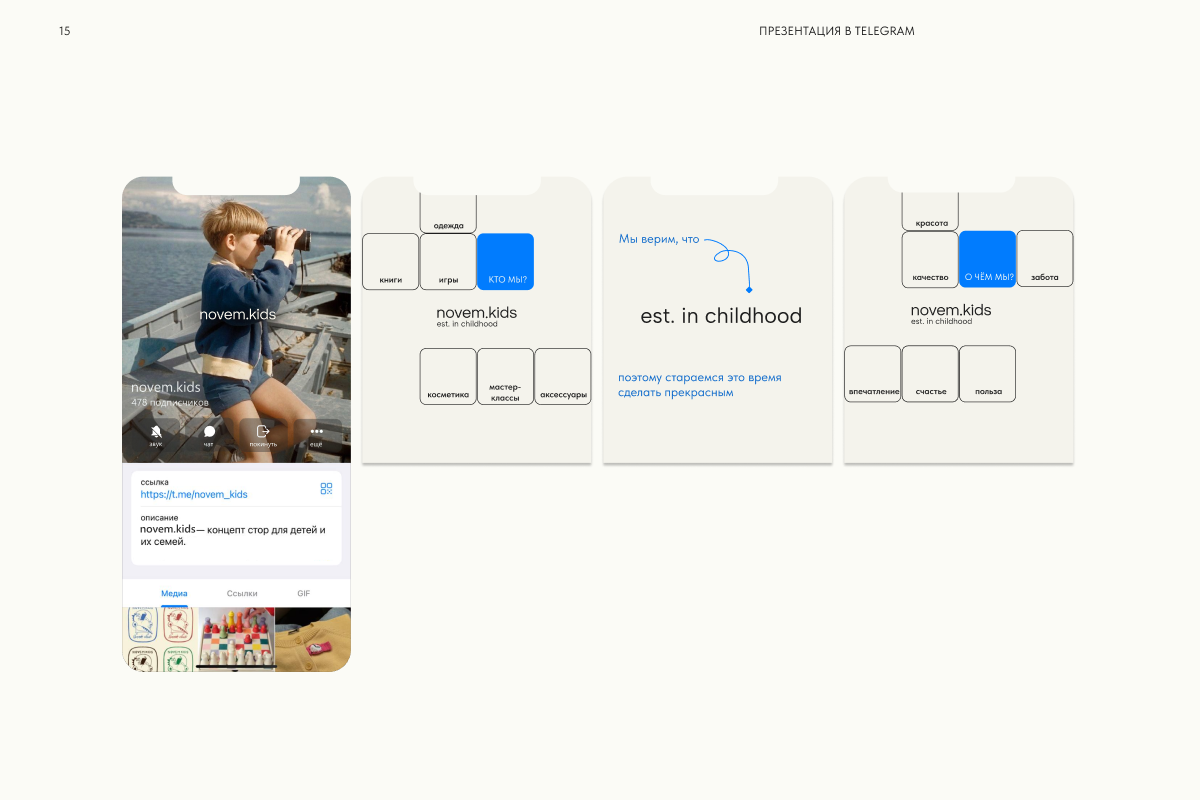This screenshot has width=1200, height=800.
Task: Click the 'ПРЕЗЕНТАЦИЯ В TELEGRAM' header
Action: click(x=837, y=31)
